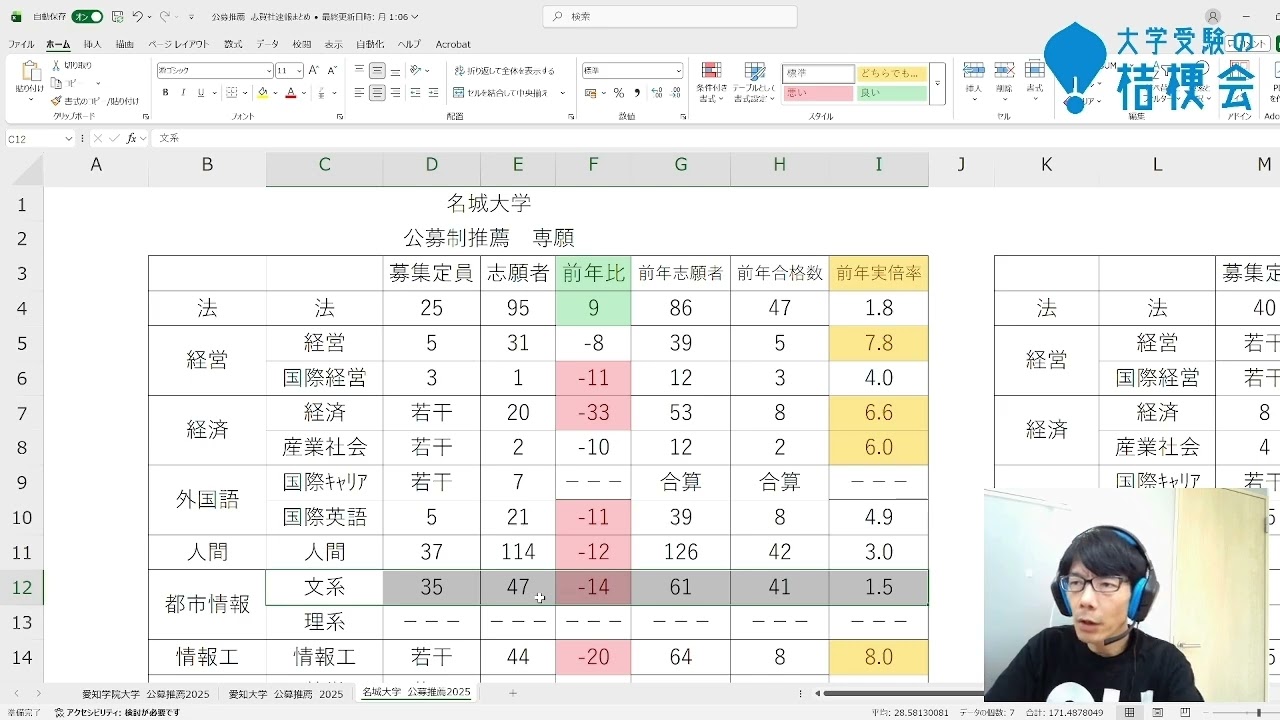Click the accounting currency format icon
1280x720 pixels.
pyautogui.click(x=590, y=93)
